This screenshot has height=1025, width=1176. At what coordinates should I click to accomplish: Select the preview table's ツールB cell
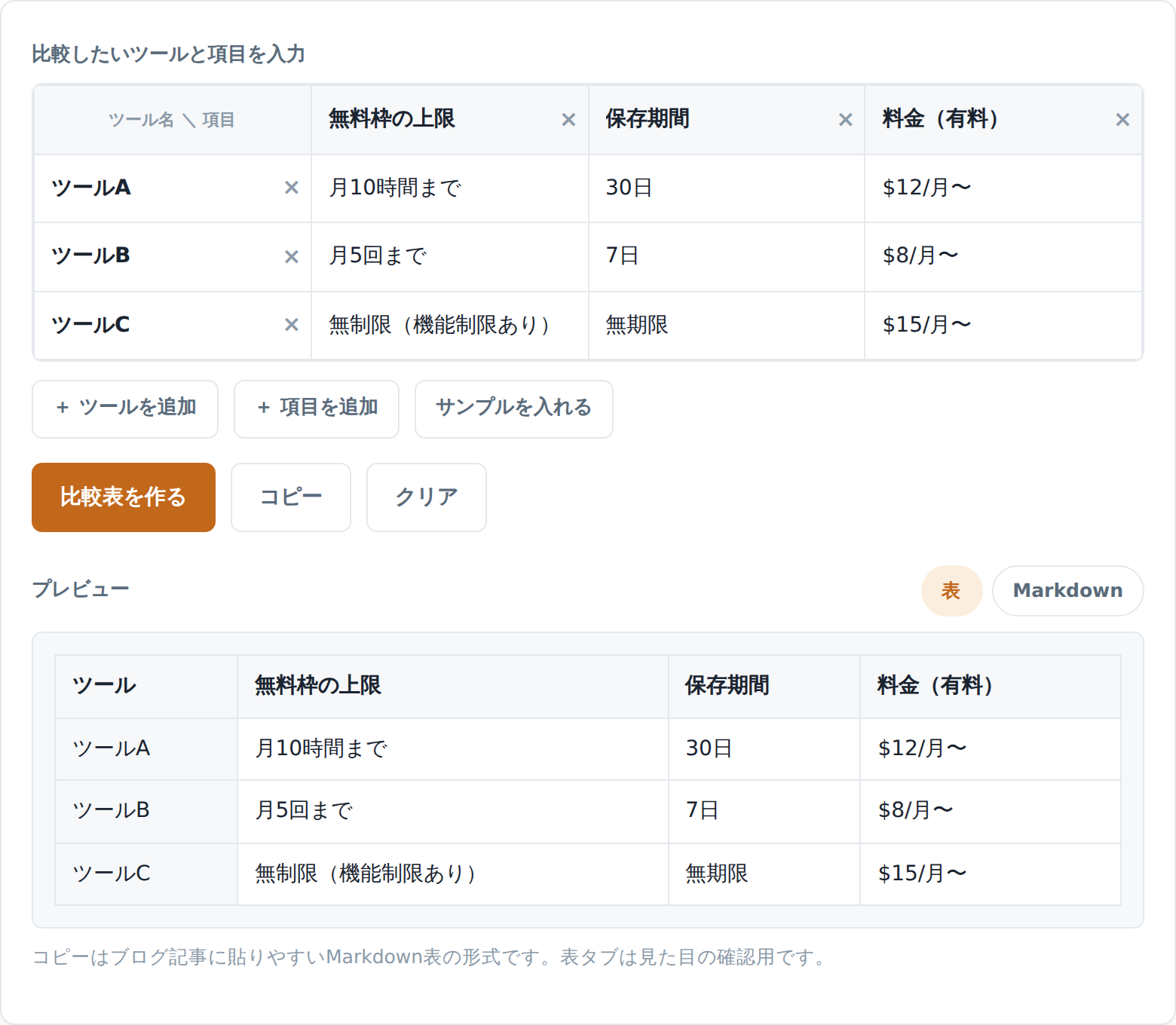coord(146,811)
